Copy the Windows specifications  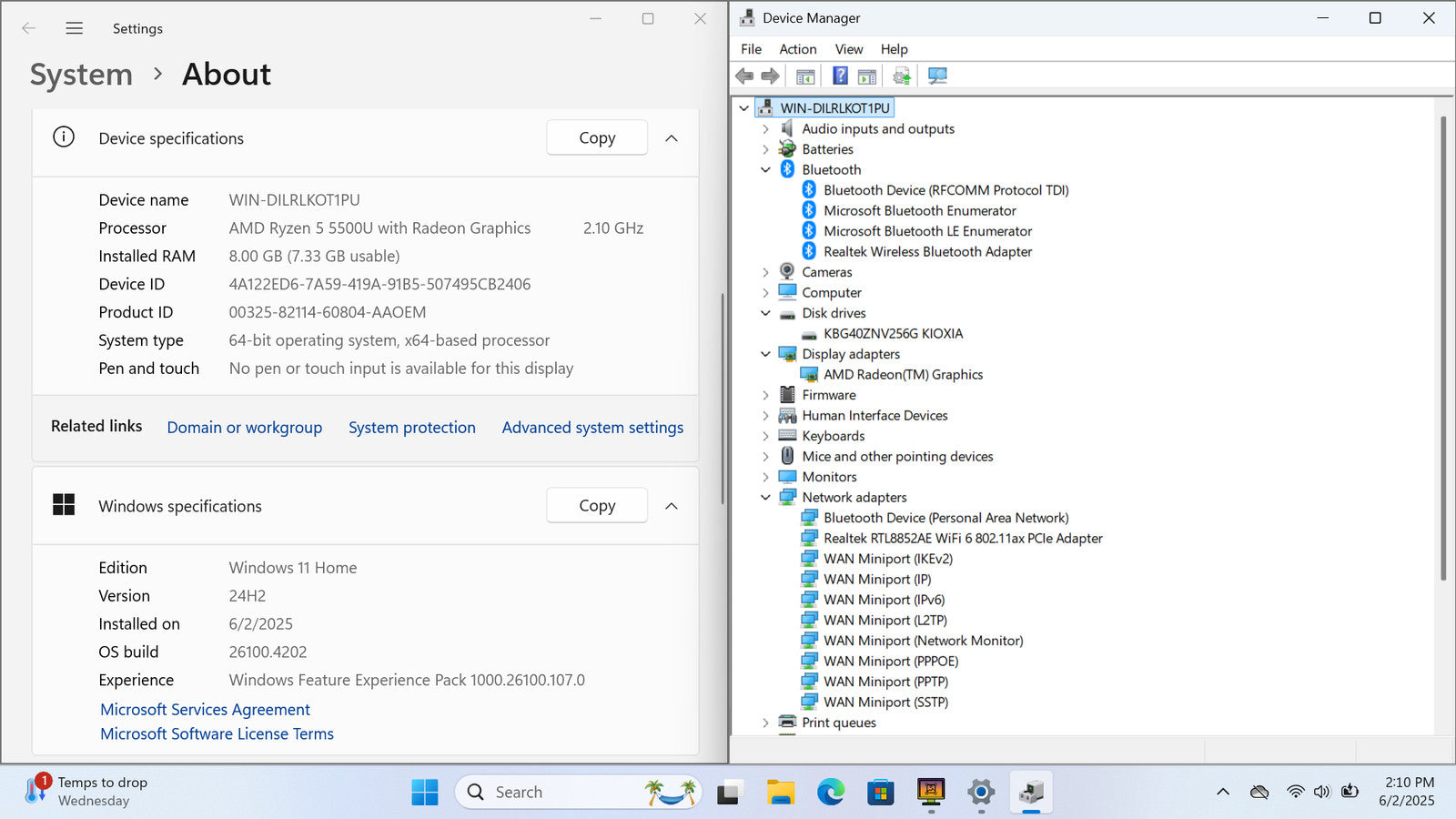tap(597, 505)
